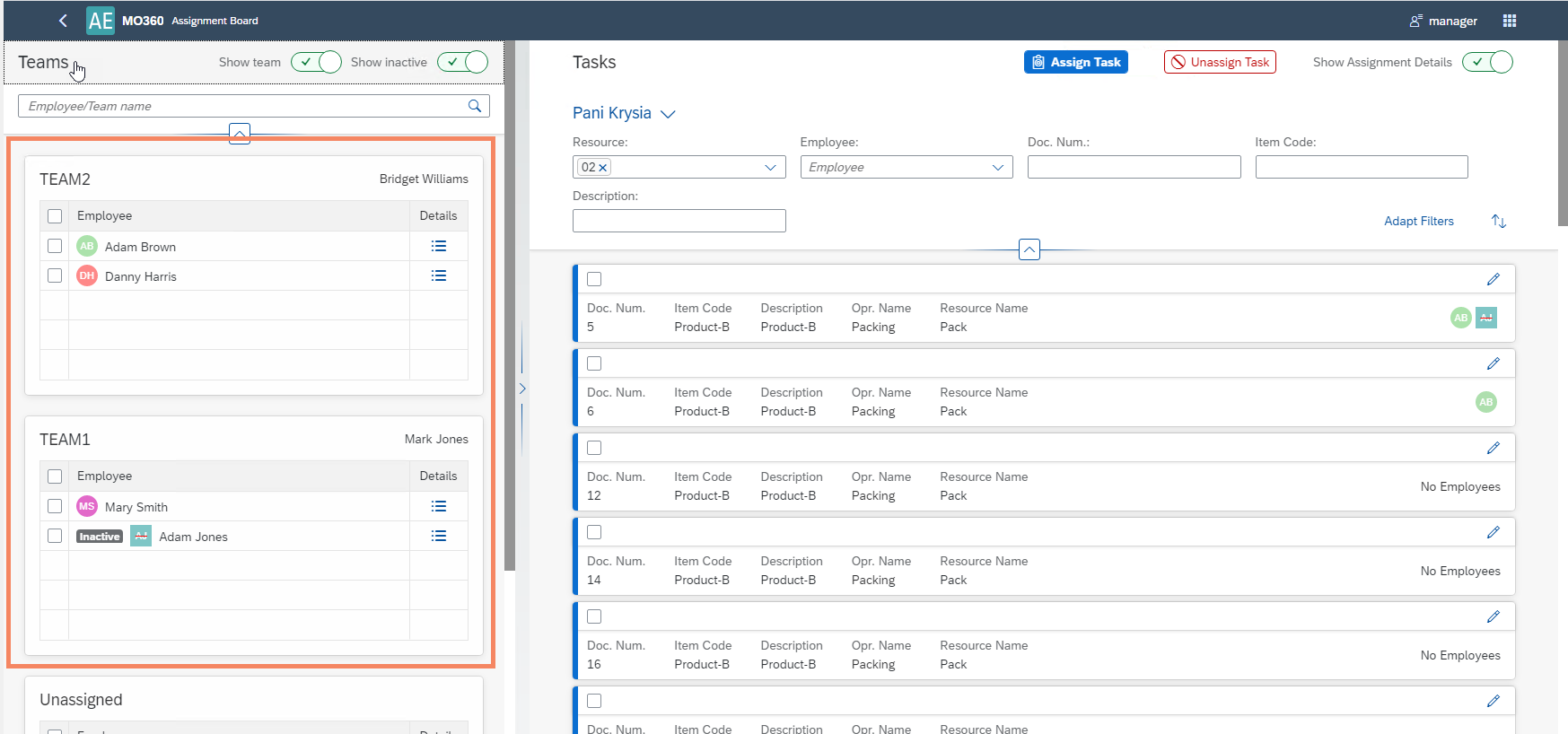
Task: Expand the Pani Krysia variant dropdown
Action: (667, 114)
